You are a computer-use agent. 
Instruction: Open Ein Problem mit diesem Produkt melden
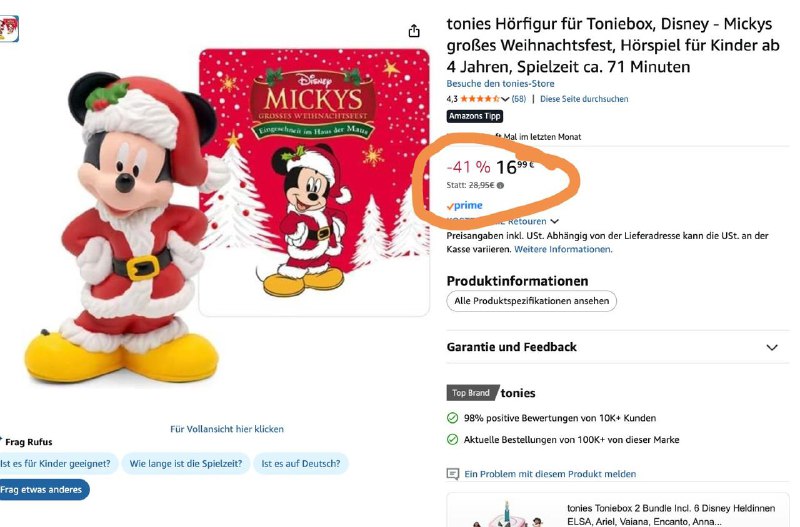point(550,474)
